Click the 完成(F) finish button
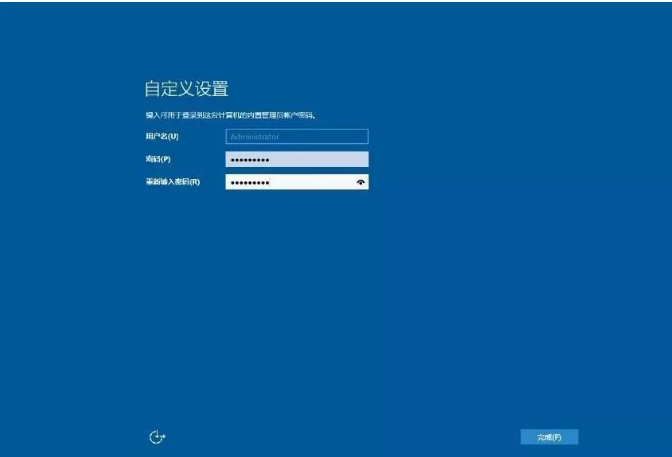Screen dimensions: 672x457 (549, 437)
